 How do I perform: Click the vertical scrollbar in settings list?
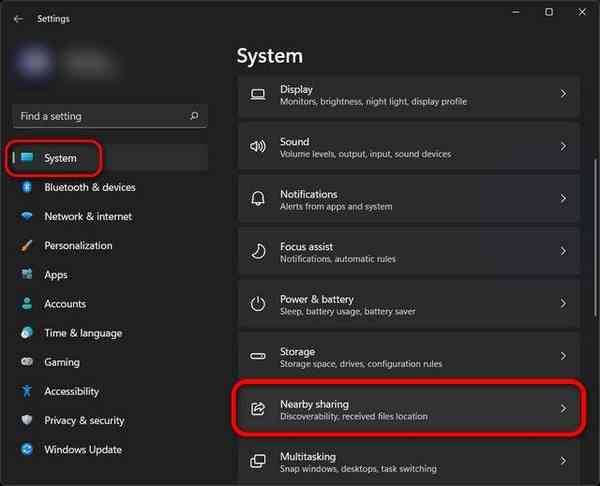(594, 200)
